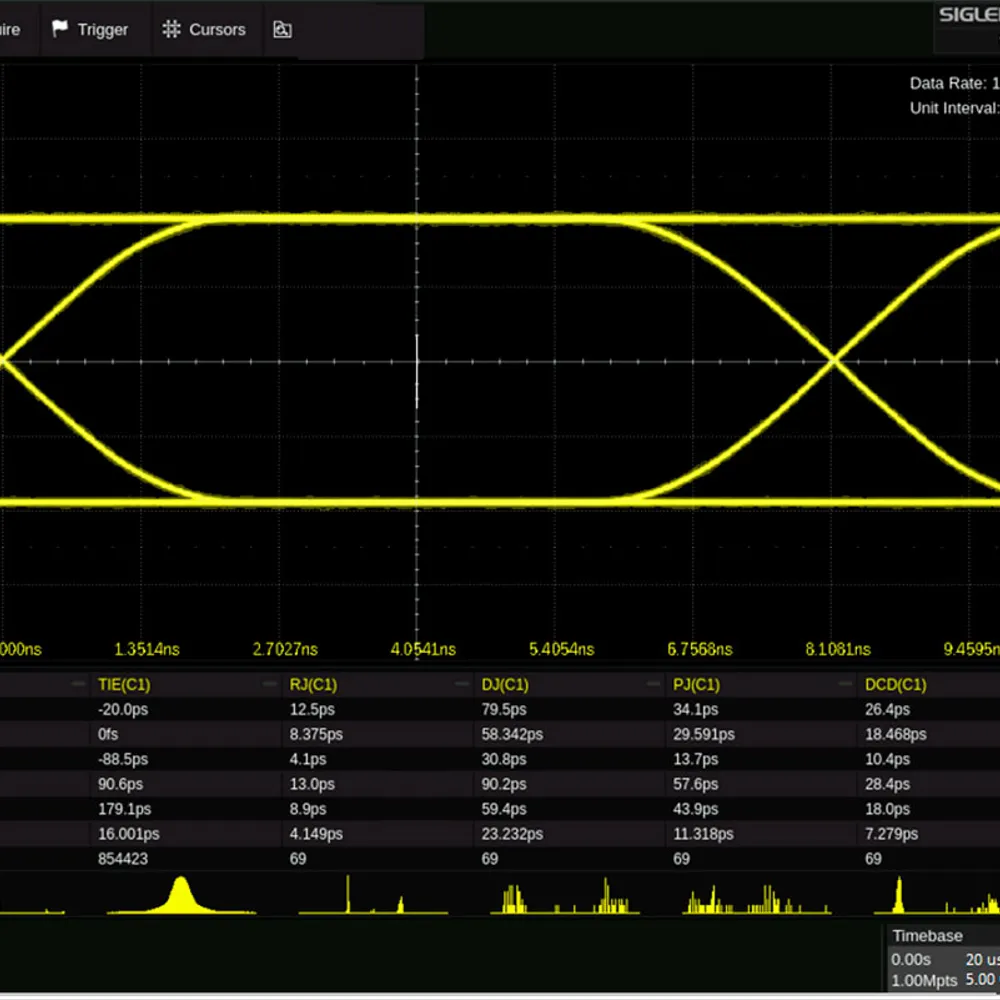
Task: Collapse the column left of TIE(C1)
Action: (x=78, y=685)
